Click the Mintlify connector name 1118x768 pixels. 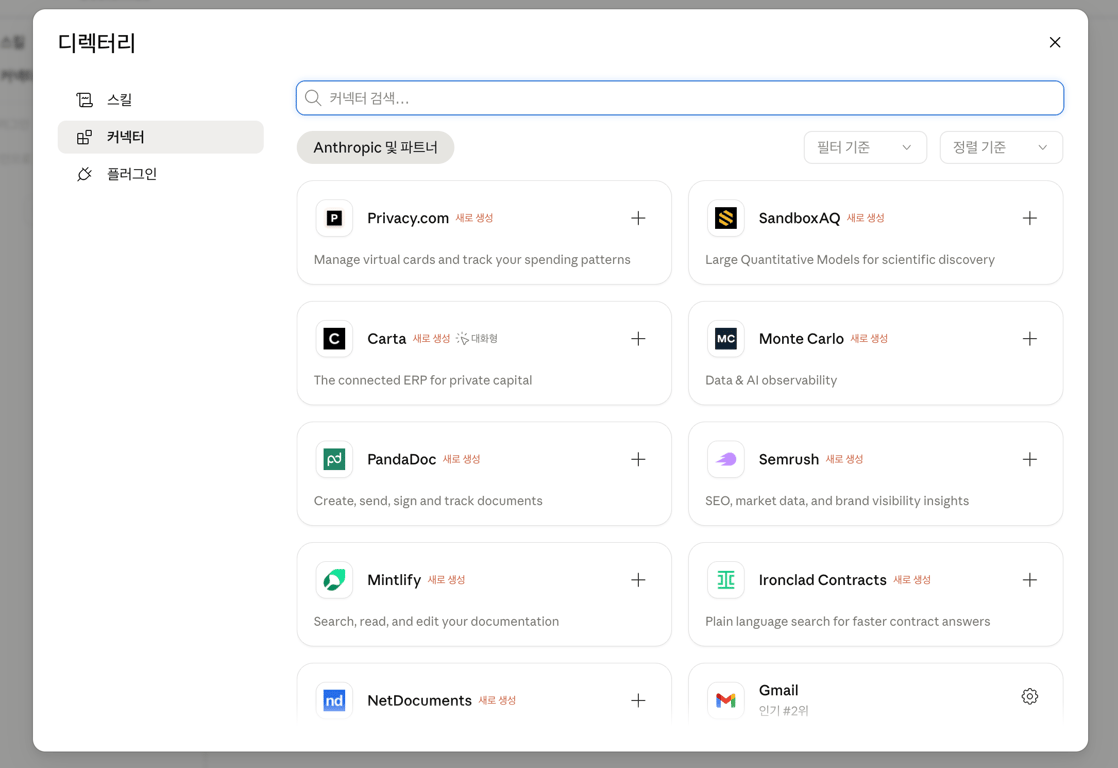coord(394,580)
